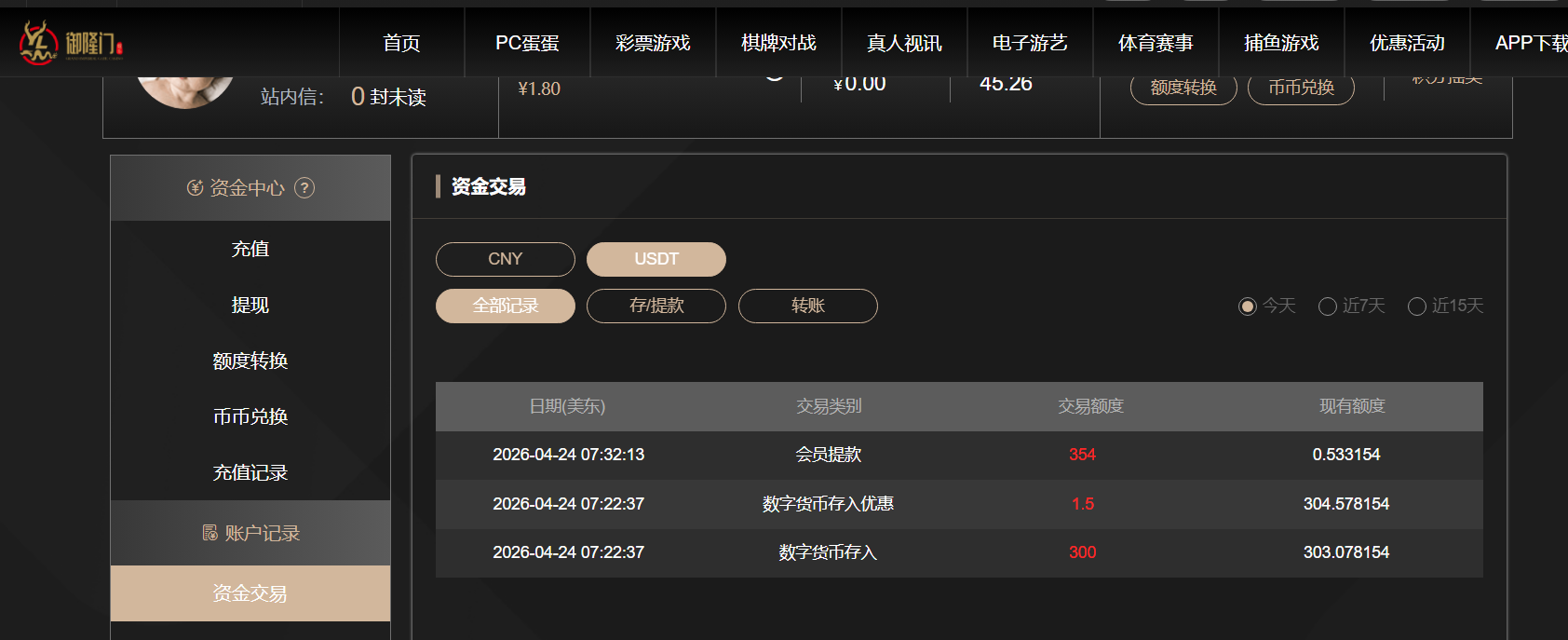The height and width of the screenshot is (640, 1568).
Task: Click the 交易类别 column header
Action: 829,406
